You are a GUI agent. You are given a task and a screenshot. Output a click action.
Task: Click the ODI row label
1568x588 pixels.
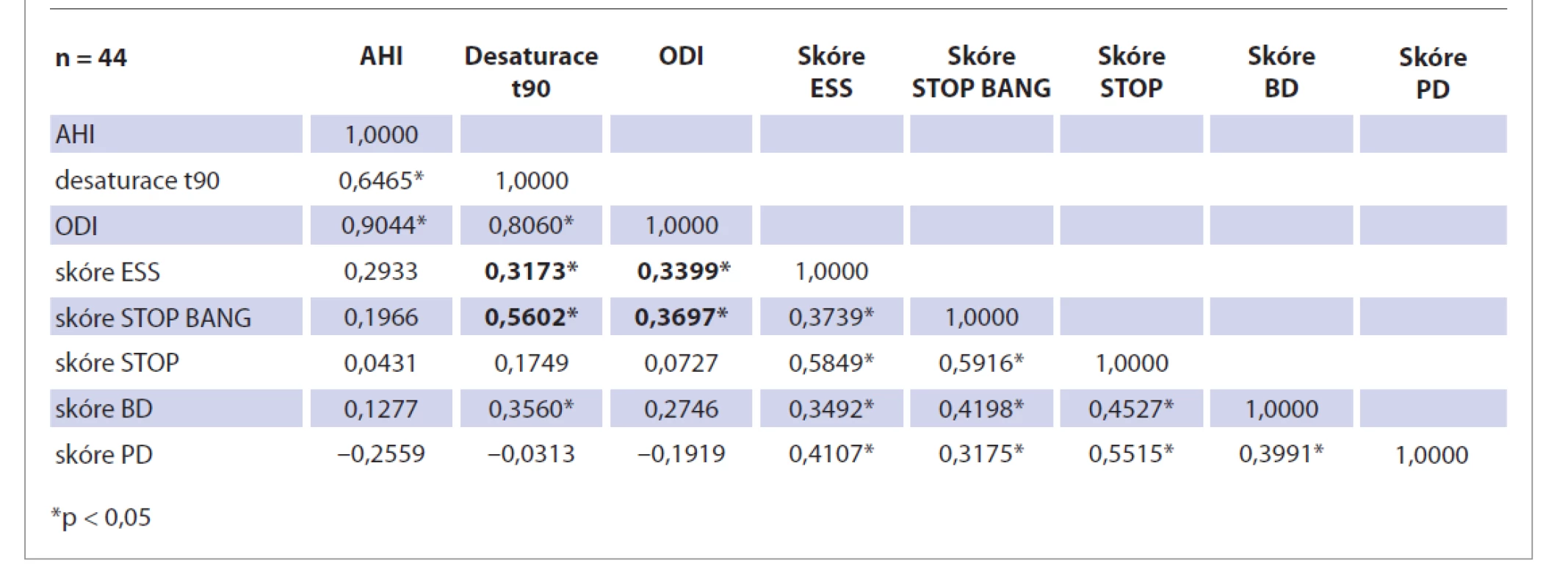[x=76, y=226]
